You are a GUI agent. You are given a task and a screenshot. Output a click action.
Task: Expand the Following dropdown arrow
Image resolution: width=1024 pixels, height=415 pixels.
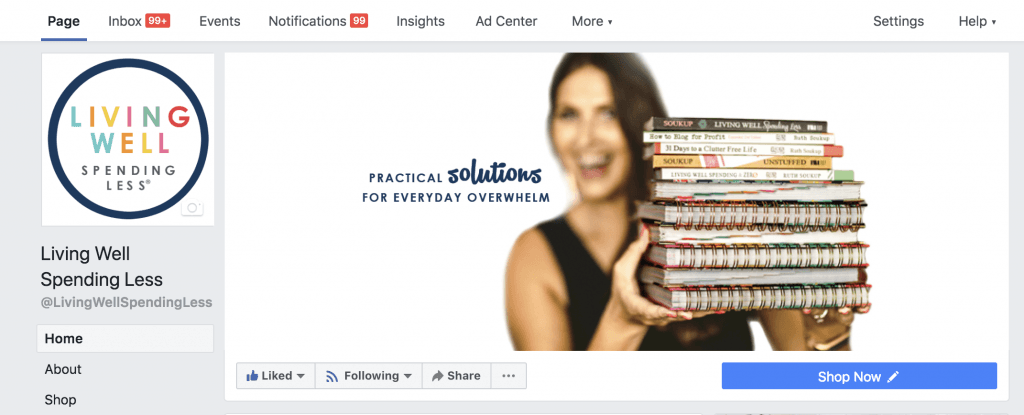point(408,376)
